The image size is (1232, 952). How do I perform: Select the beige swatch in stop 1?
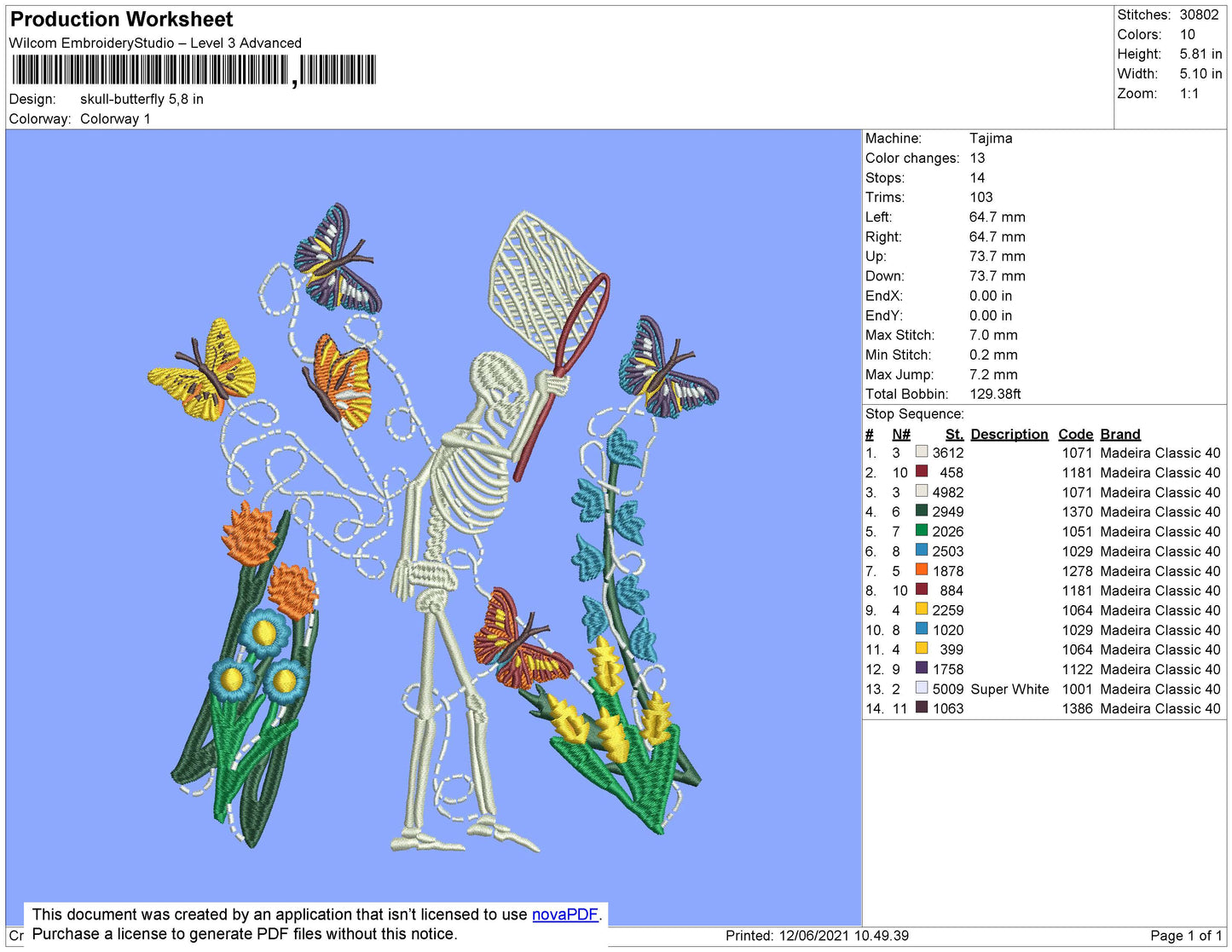point(922,452)
